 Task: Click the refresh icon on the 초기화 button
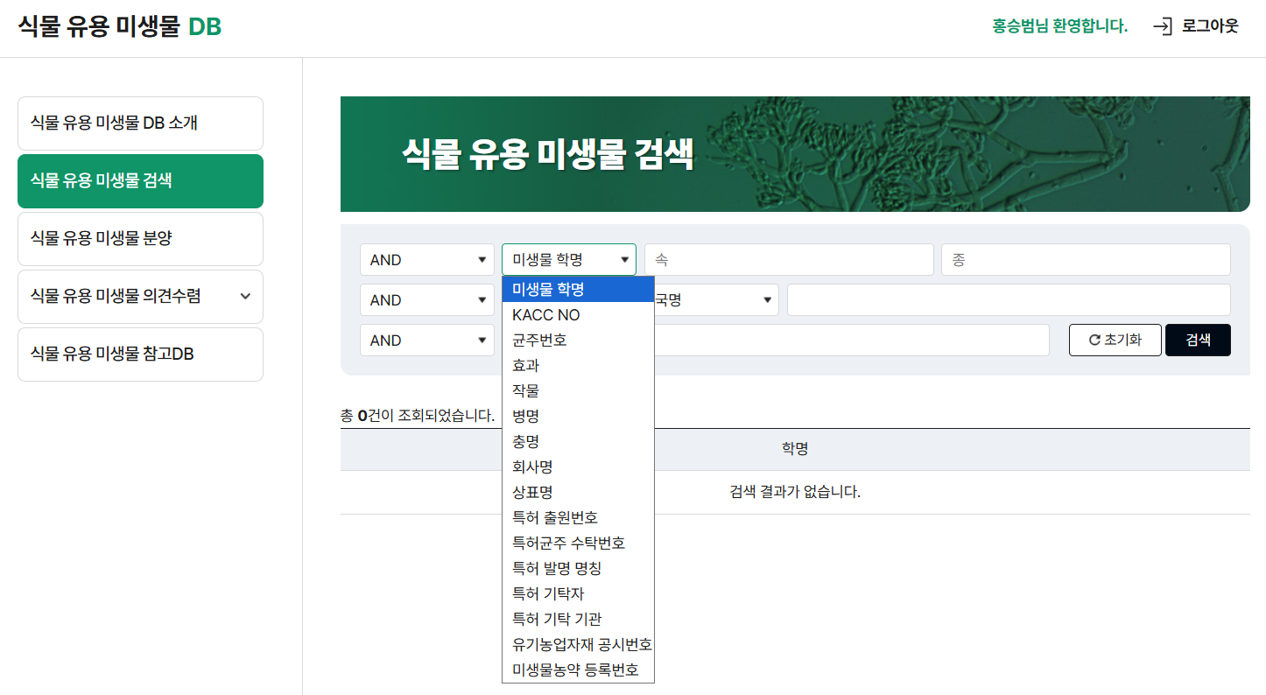[x=1096, y=340]
